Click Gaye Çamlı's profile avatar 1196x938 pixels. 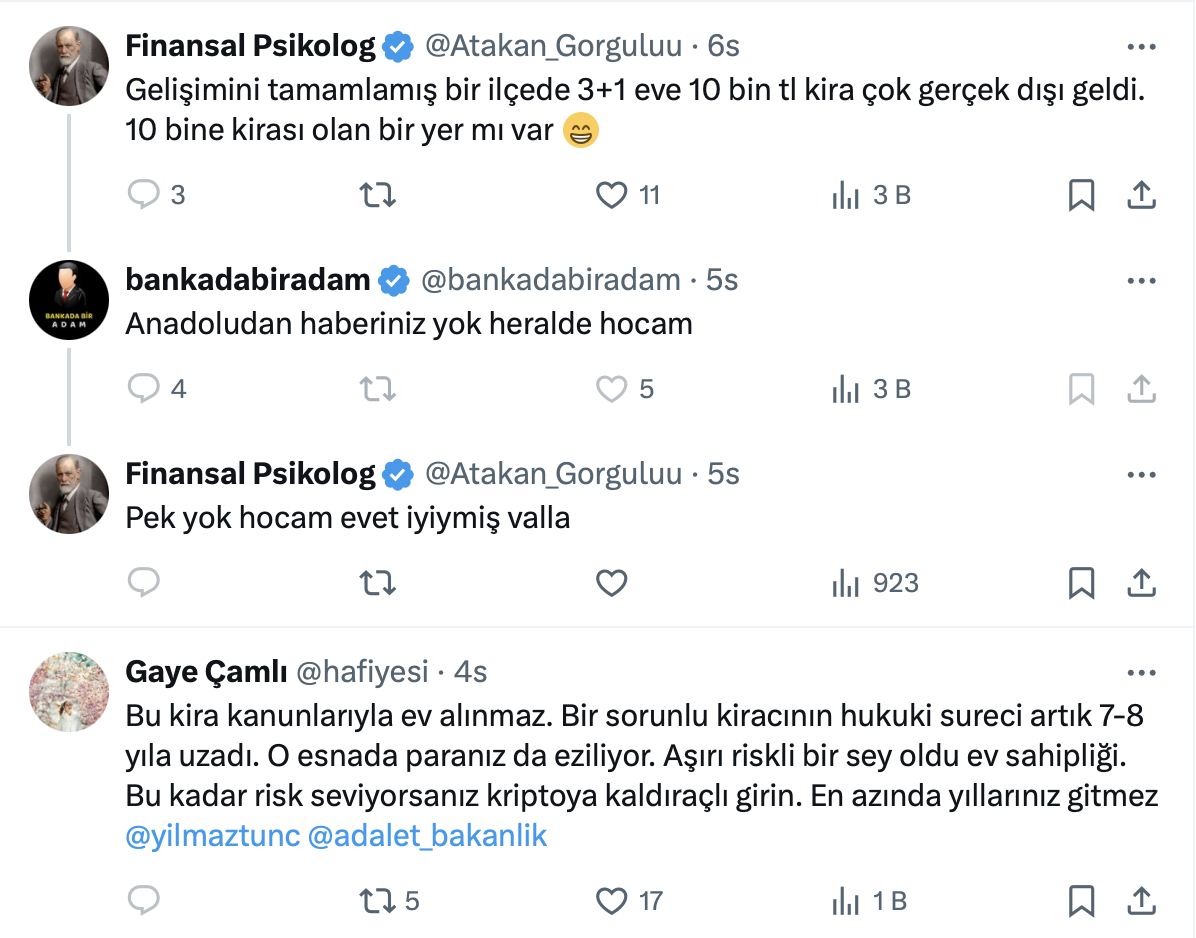pos(69,692)
